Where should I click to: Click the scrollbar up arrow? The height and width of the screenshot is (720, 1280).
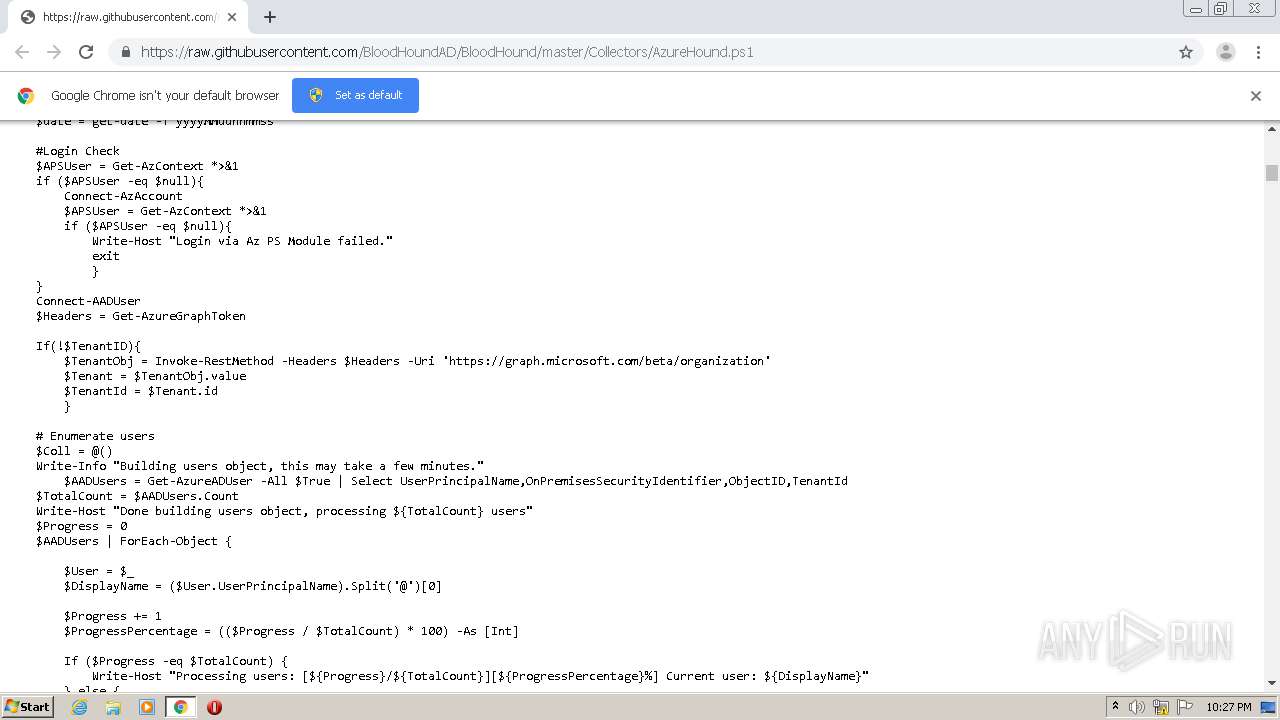pyautogui.click(x=1272, y=129)
